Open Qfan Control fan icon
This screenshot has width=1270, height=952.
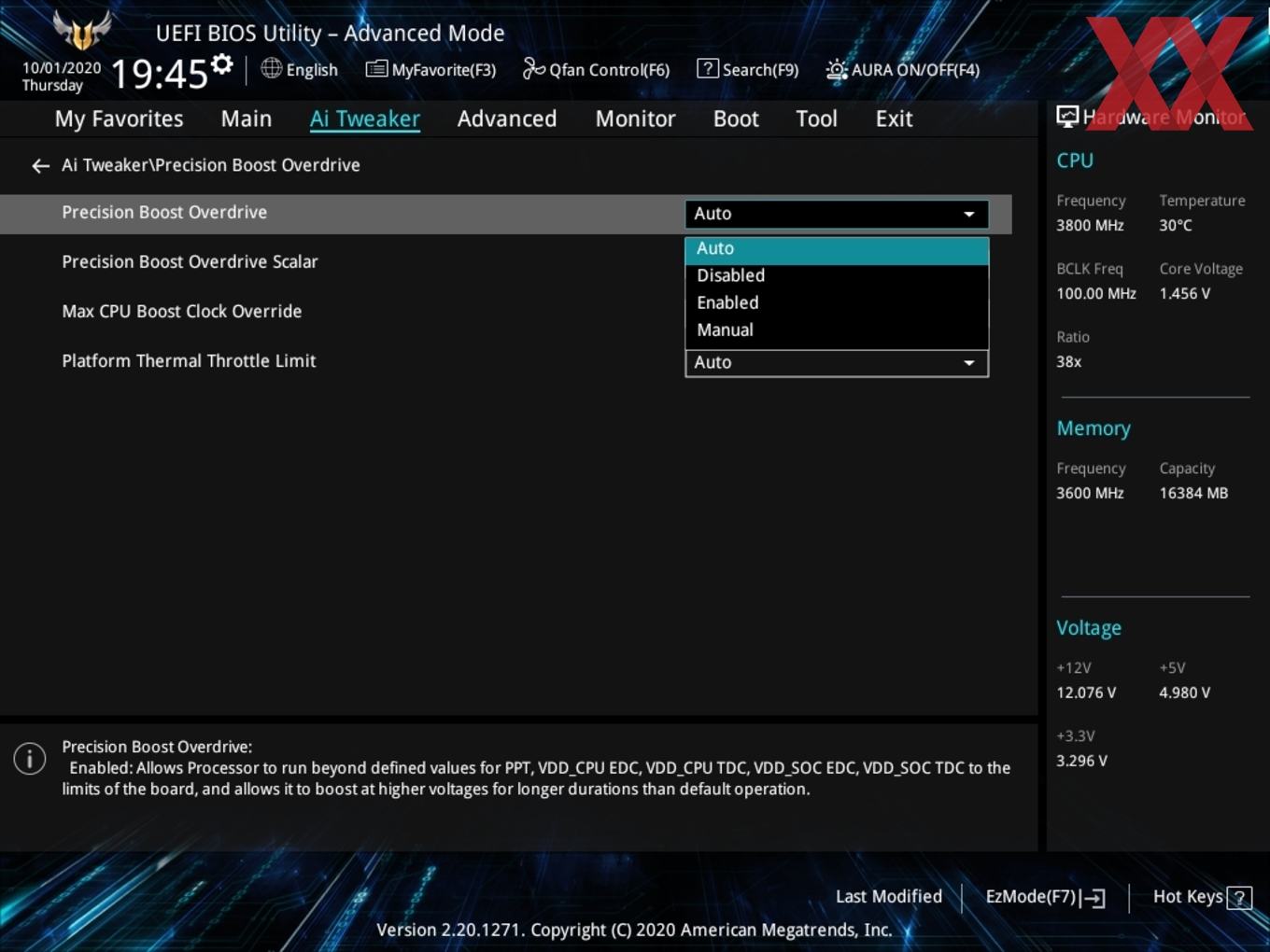[533, 68]
